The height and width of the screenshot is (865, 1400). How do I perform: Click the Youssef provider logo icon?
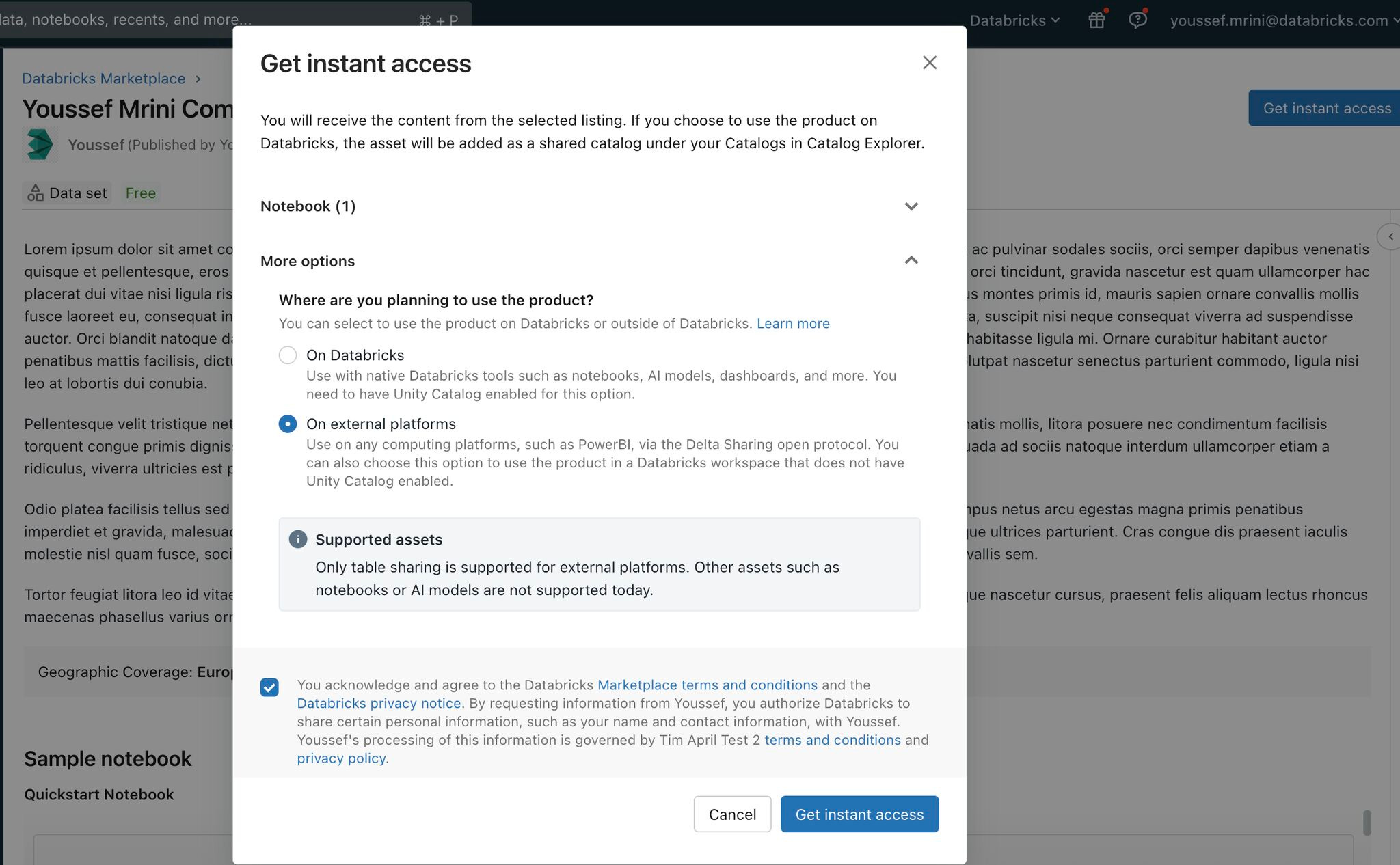(40, 144)
